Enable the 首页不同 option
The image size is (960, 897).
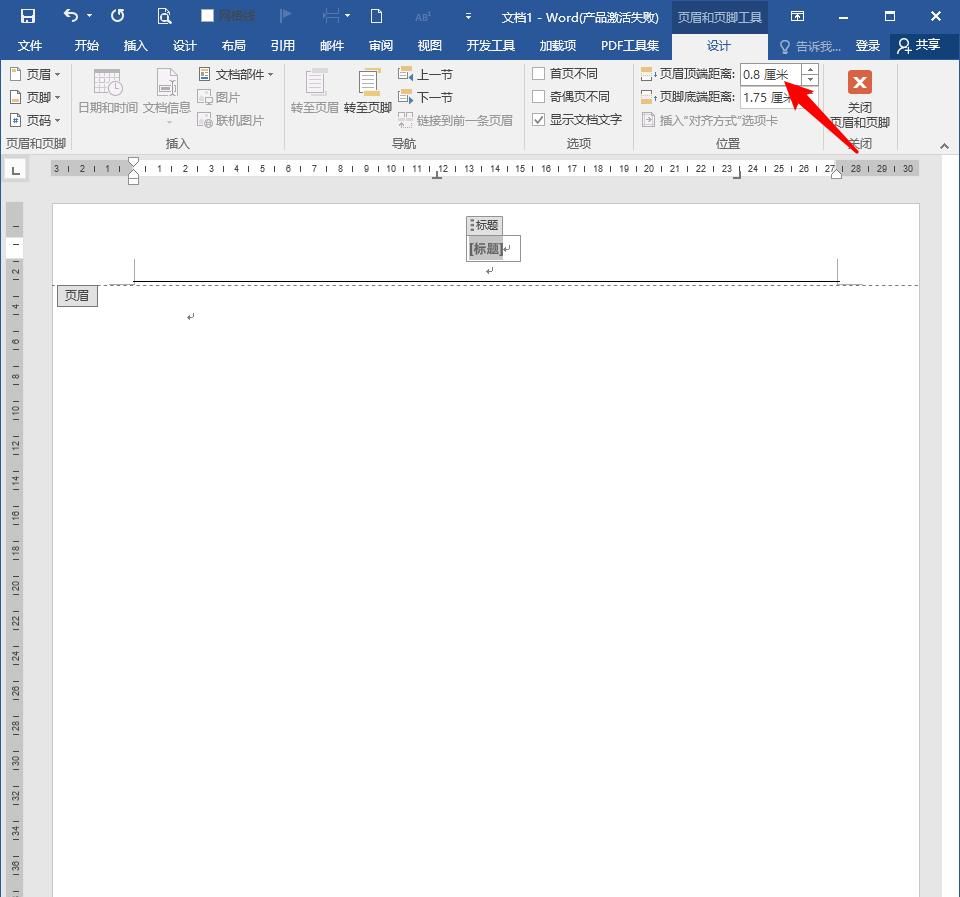[539, 74]
